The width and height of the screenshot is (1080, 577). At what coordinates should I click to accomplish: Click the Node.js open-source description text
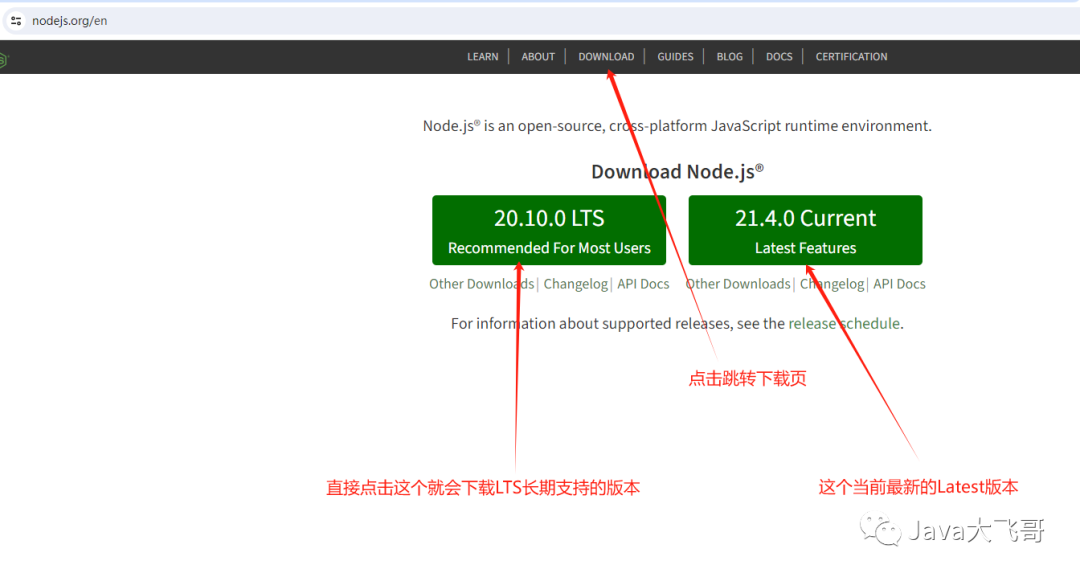677,126
